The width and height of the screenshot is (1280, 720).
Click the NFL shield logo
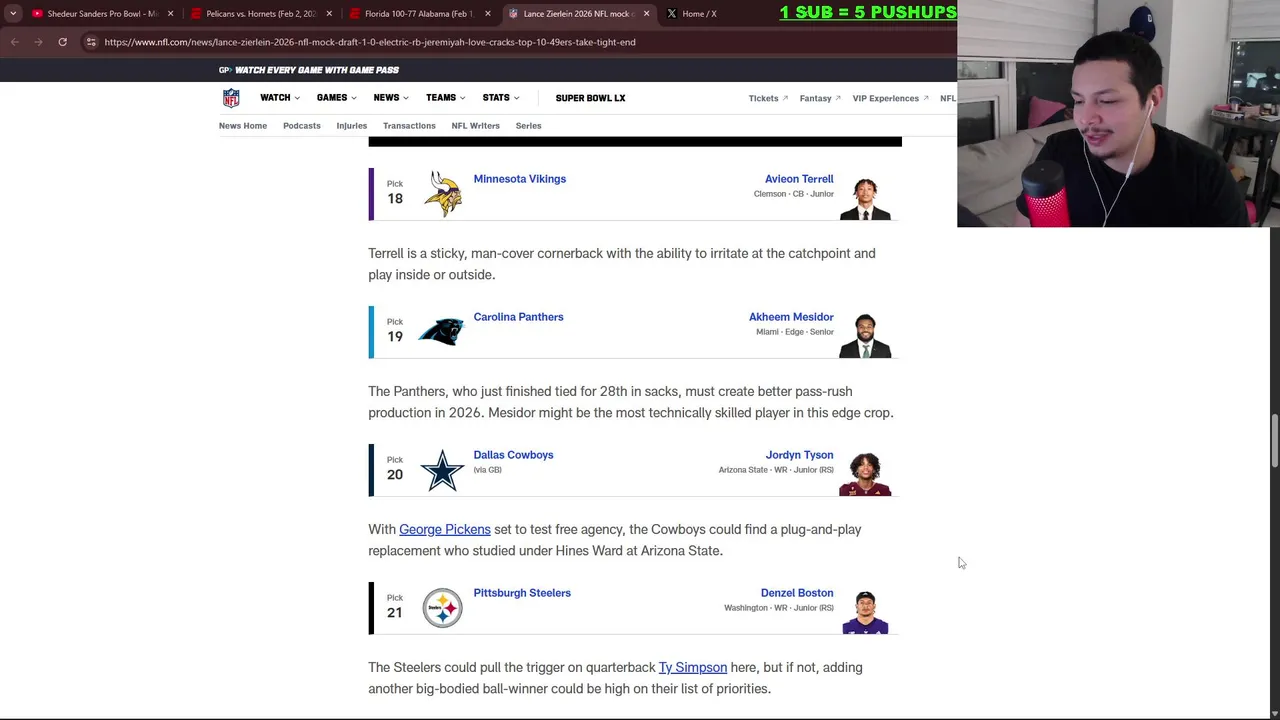click(x=231, y=98)
